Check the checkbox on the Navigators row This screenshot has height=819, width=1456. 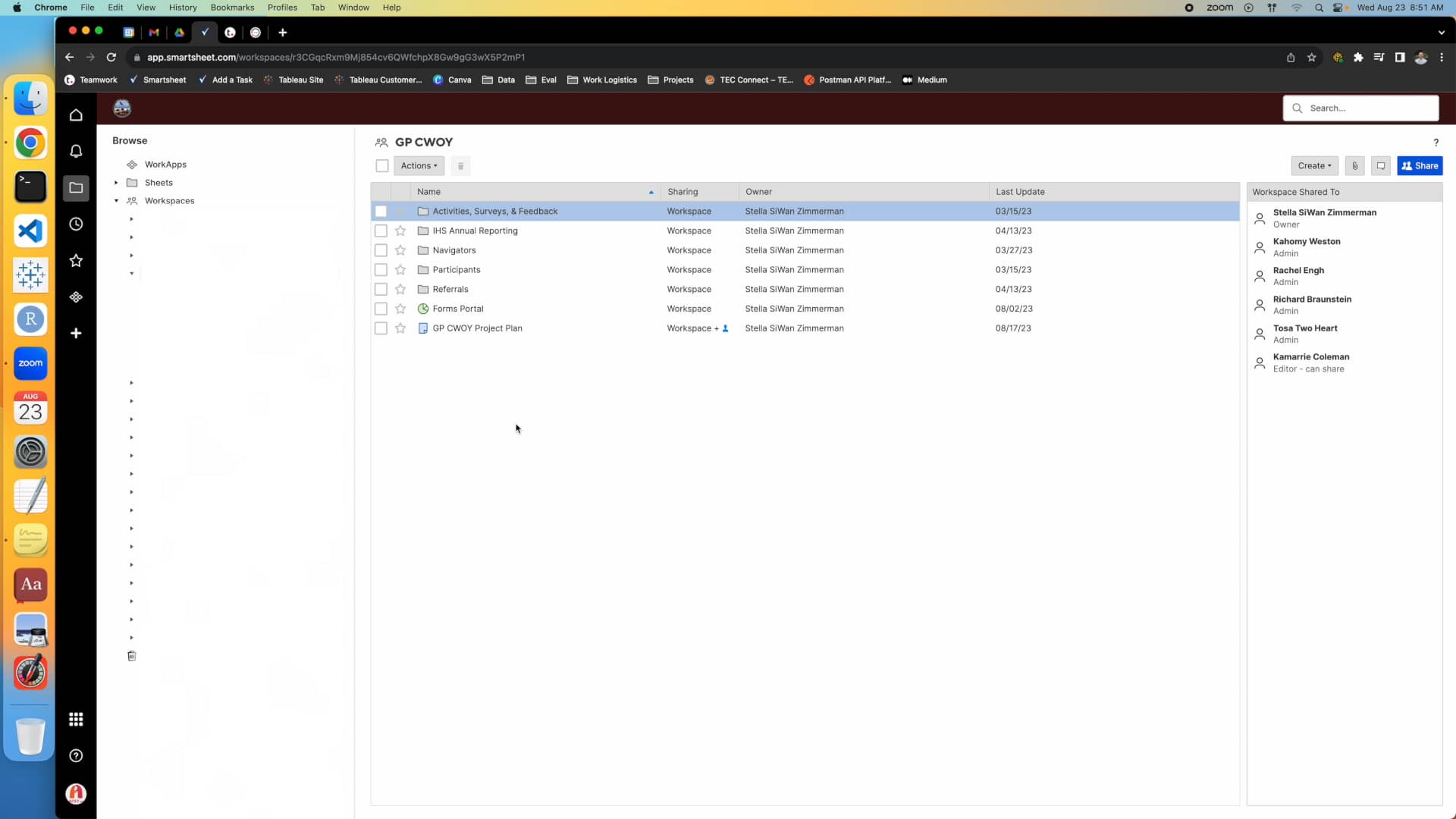click(x=381, y=249)
